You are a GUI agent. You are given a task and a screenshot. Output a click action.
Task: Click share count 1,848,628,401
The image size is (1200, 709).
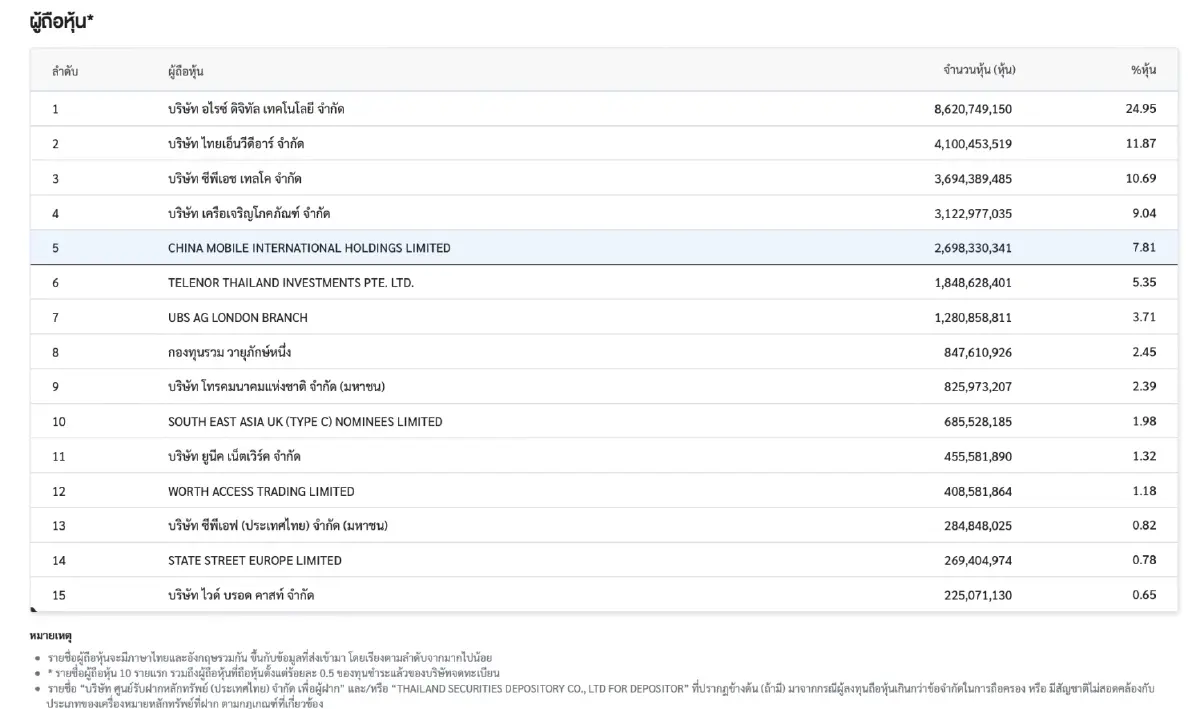click(x=973, y=283)
